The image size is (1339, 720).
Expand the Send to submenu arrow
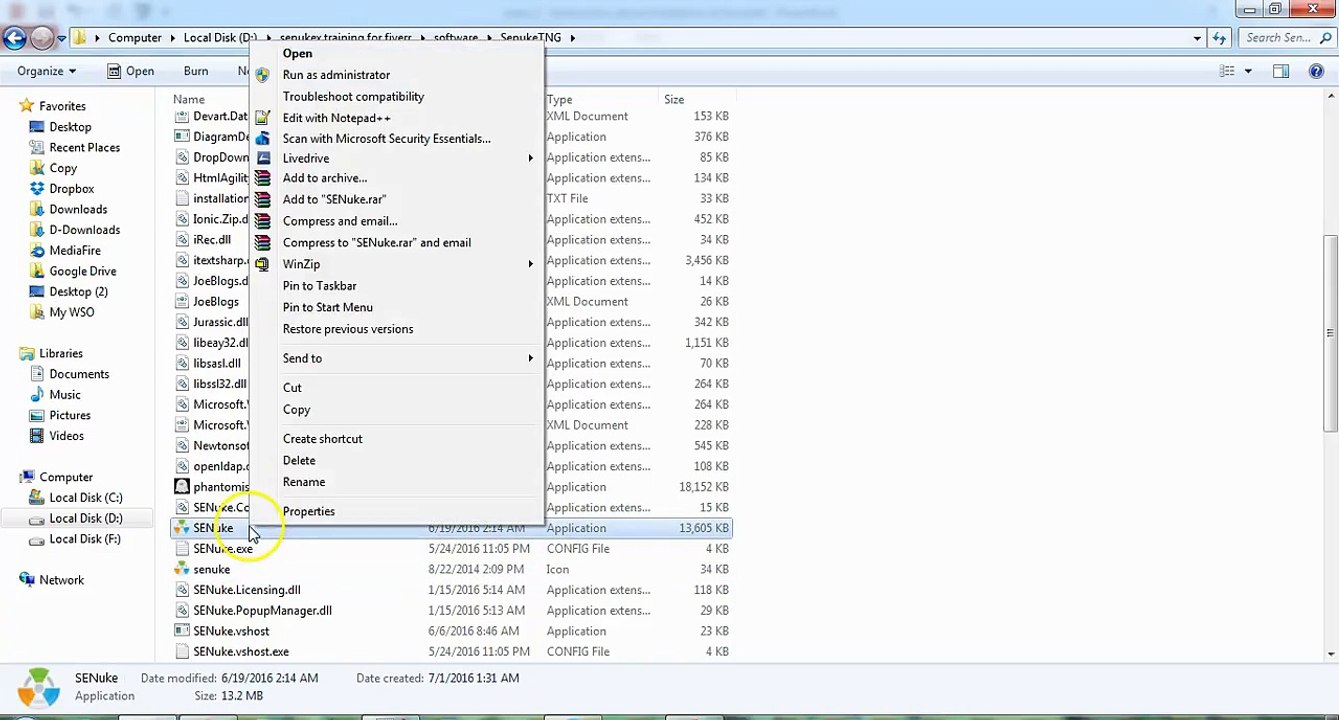click(x=531, y=358)
